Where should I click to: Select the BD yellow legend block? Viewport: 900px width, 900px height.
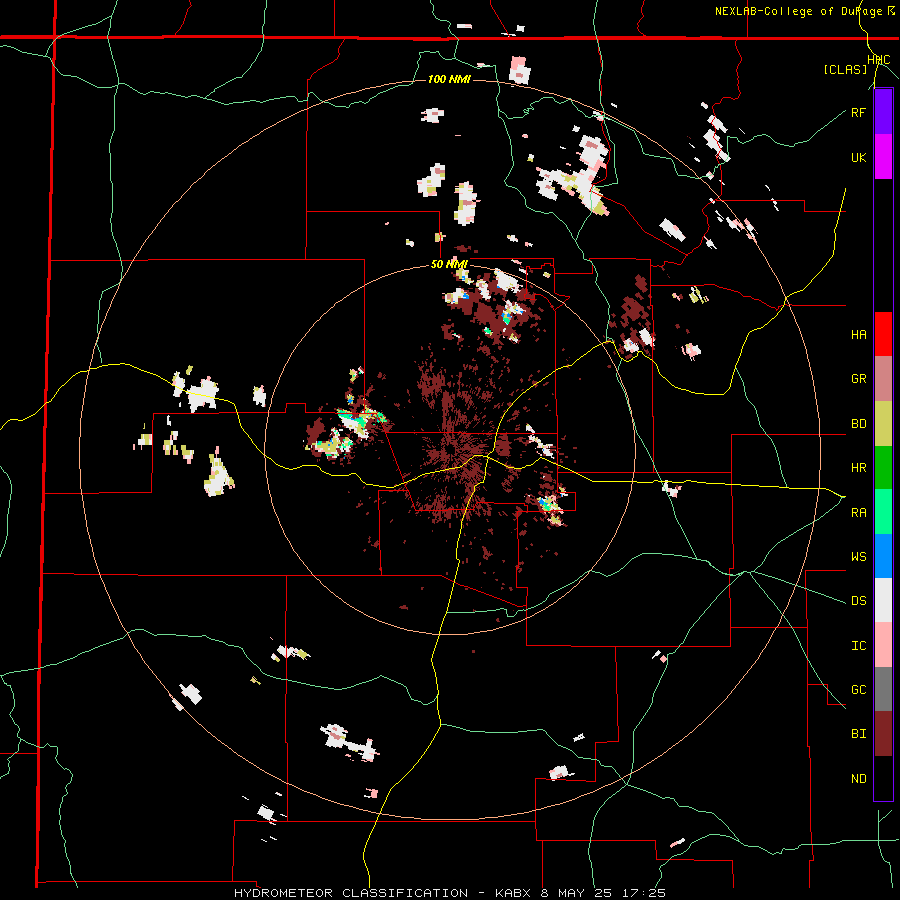883,424
